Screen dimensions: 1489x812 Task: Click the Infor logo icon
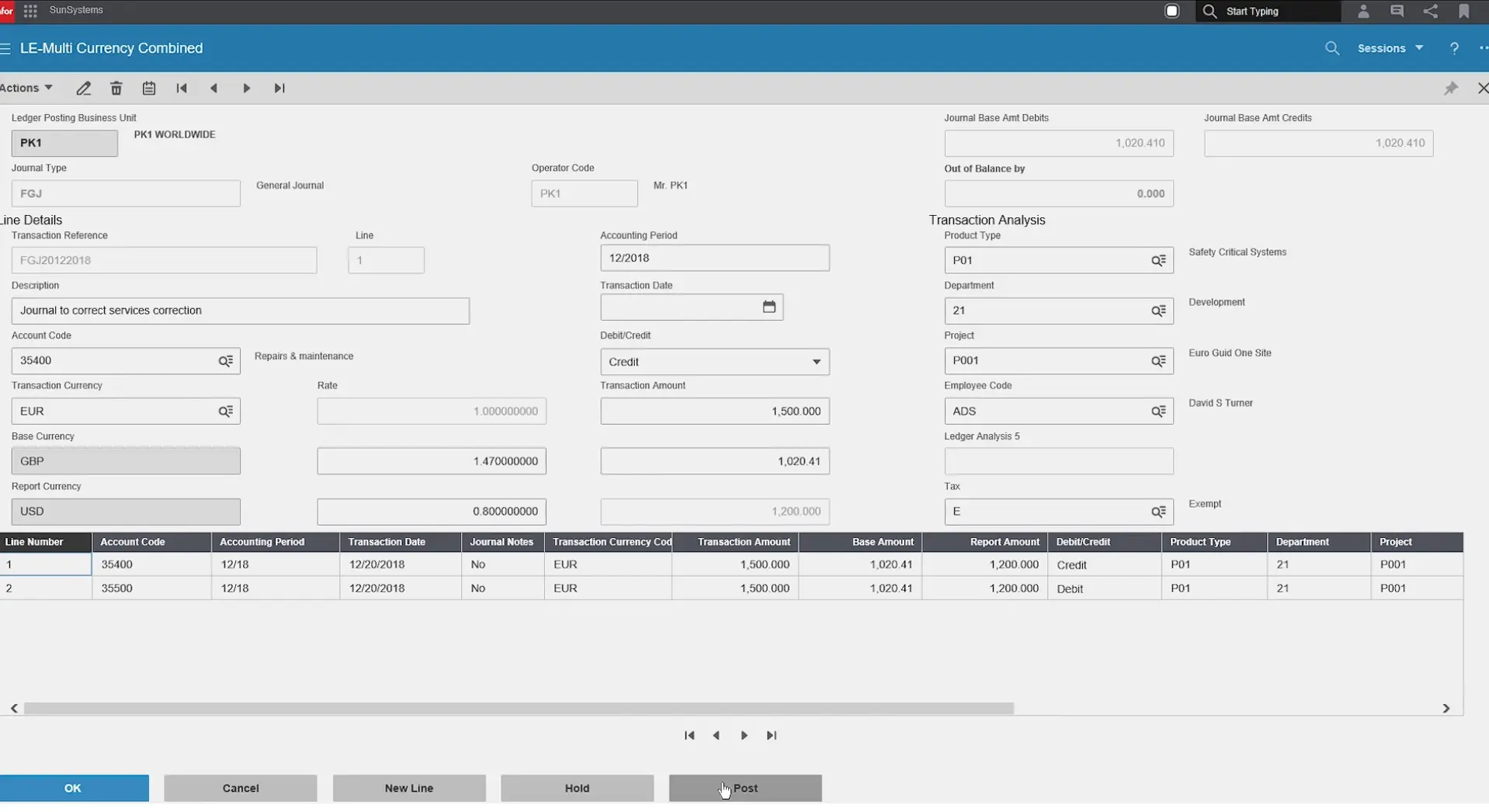[6, 11]
